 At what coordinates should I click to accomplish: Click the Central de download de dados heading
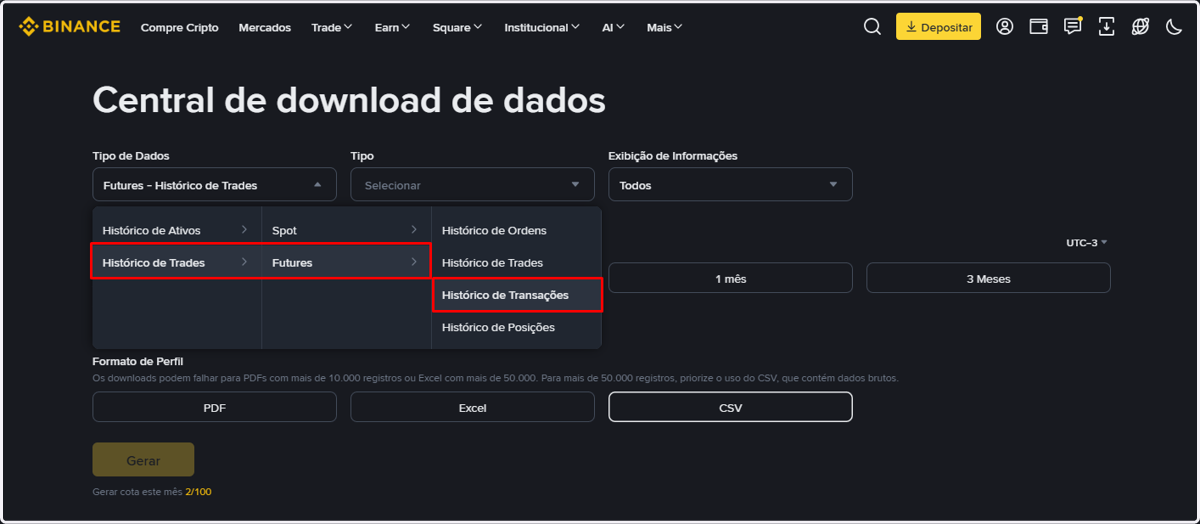(348, 101)
